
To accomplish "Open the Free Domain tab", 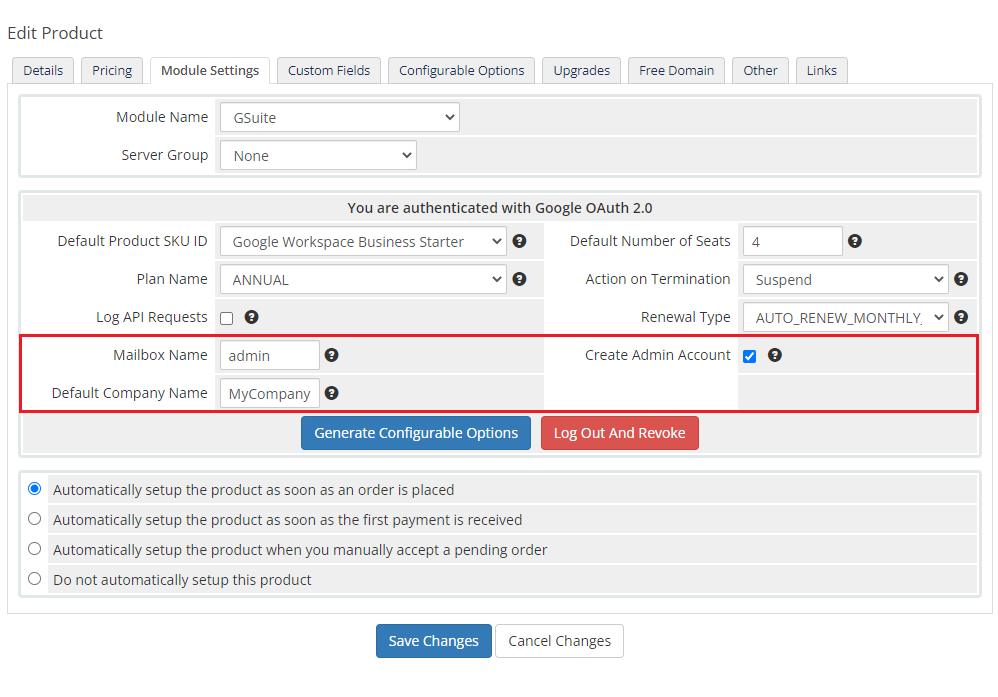I will [677, 71].
